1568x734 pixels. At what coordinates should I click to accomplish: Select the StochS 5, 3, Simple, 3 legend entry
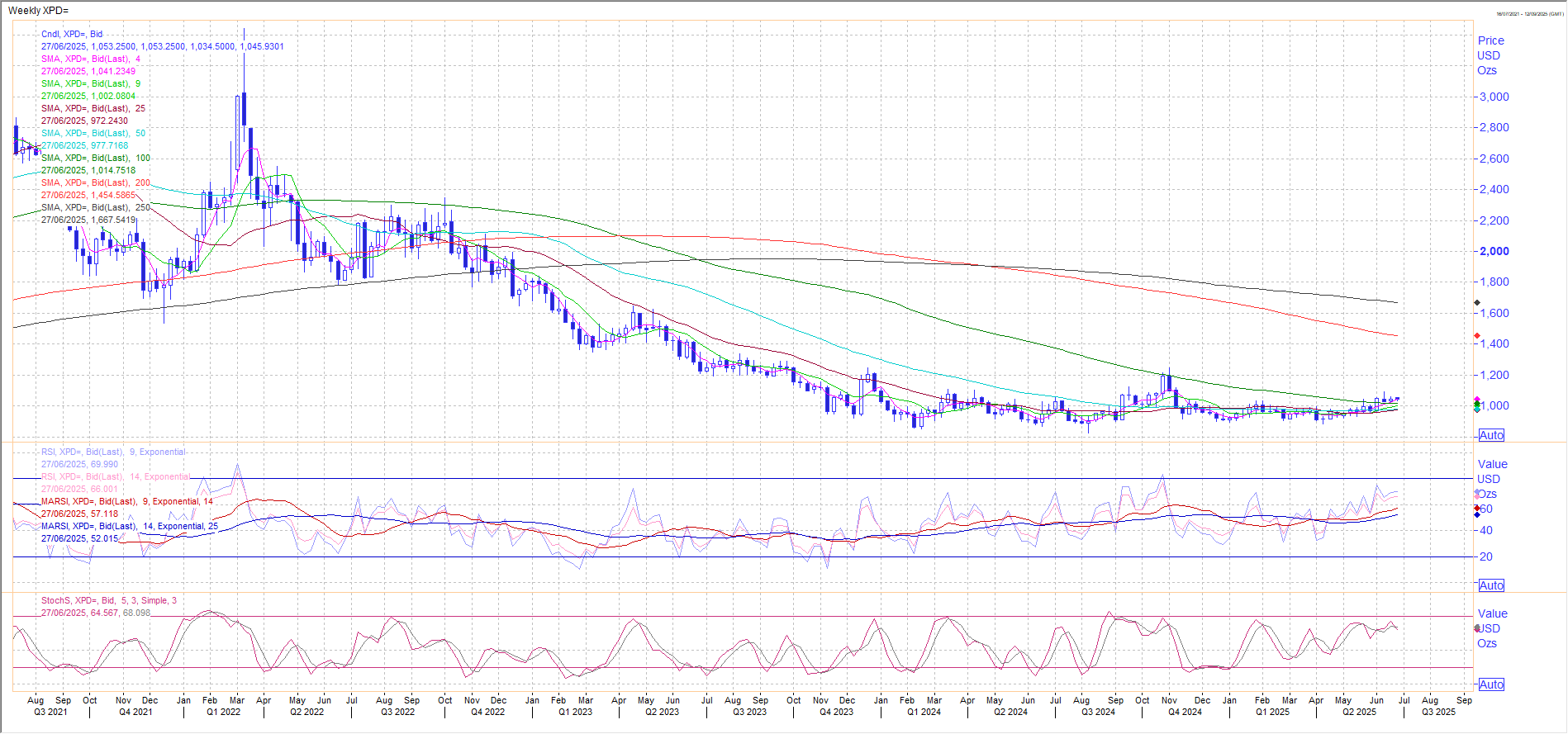(109, 600)
